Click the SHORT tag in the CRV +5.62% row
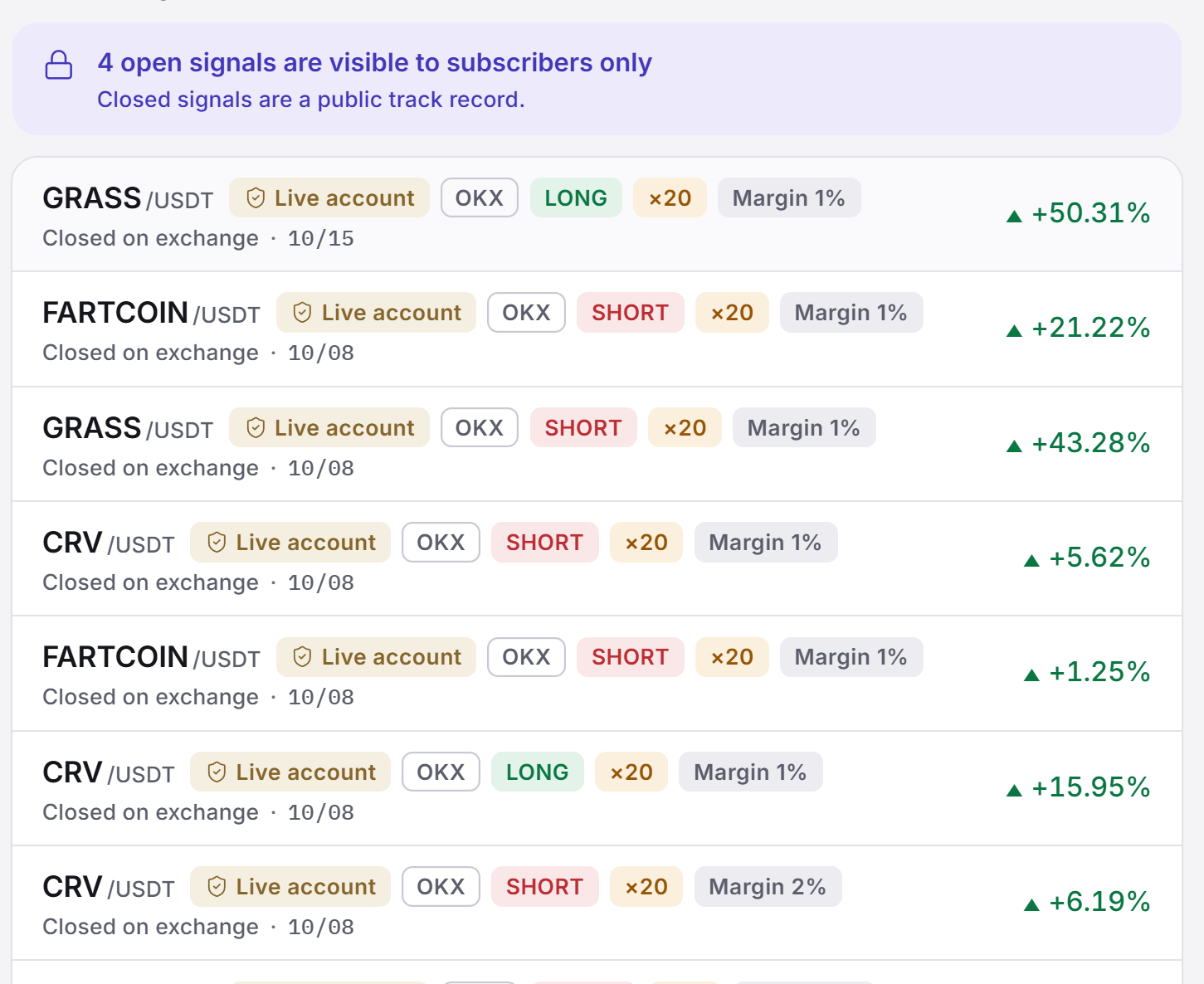 pos(545,543)
